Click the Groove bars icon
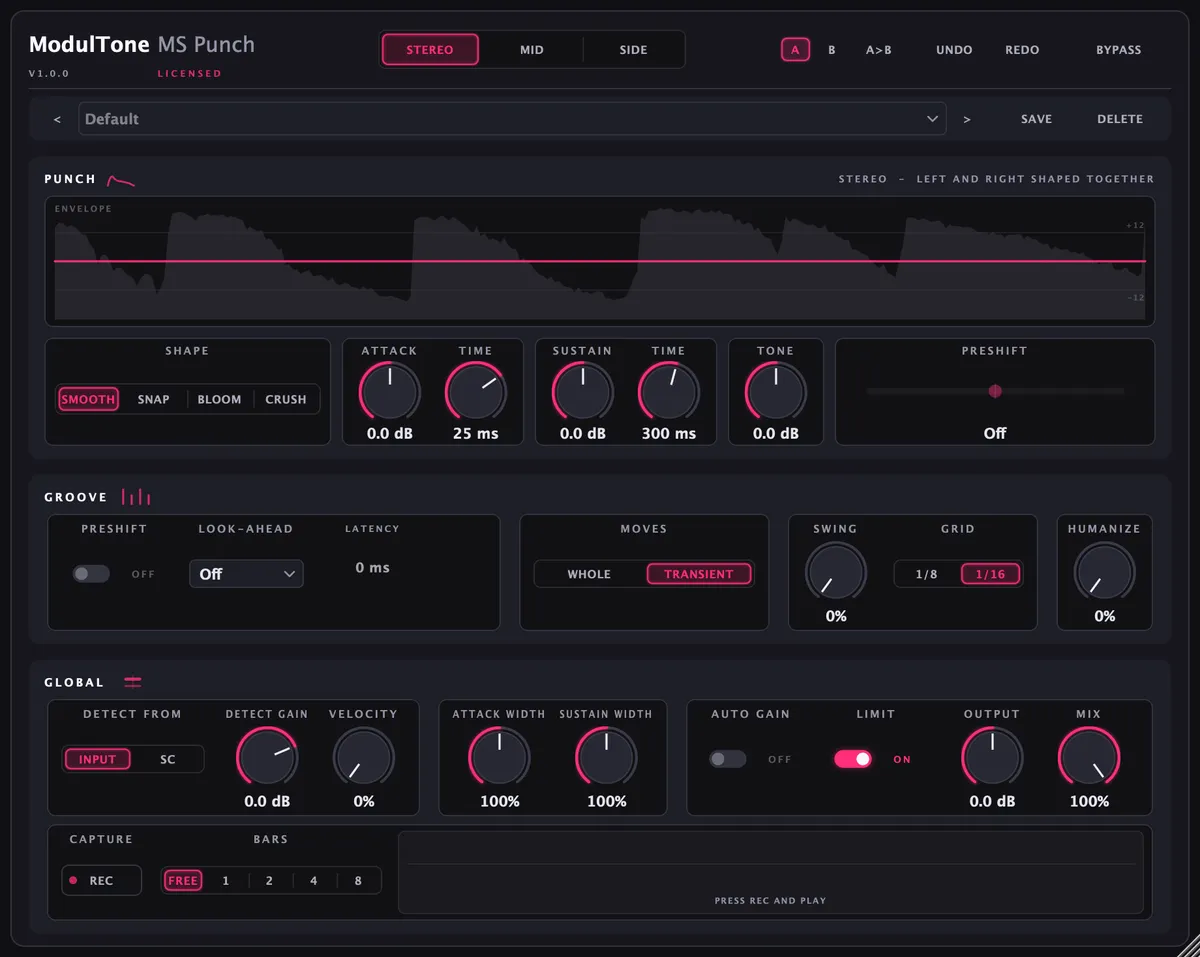 click(x=136, y=497)
